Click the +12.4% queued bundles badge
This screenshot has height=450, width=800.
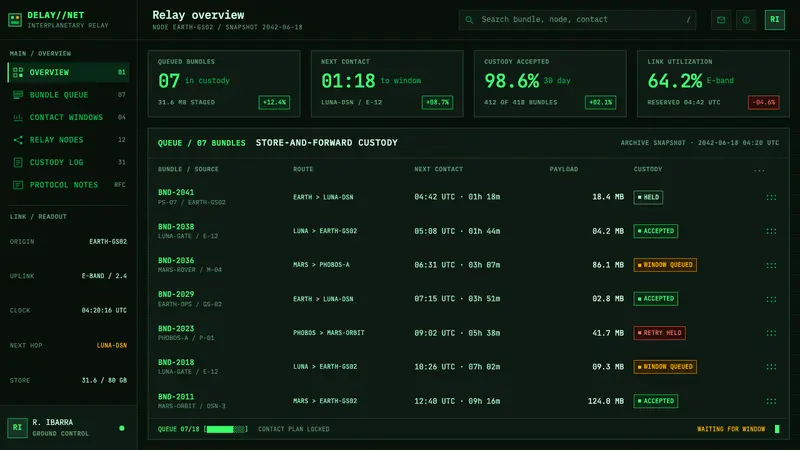click(x=274, y=103)
